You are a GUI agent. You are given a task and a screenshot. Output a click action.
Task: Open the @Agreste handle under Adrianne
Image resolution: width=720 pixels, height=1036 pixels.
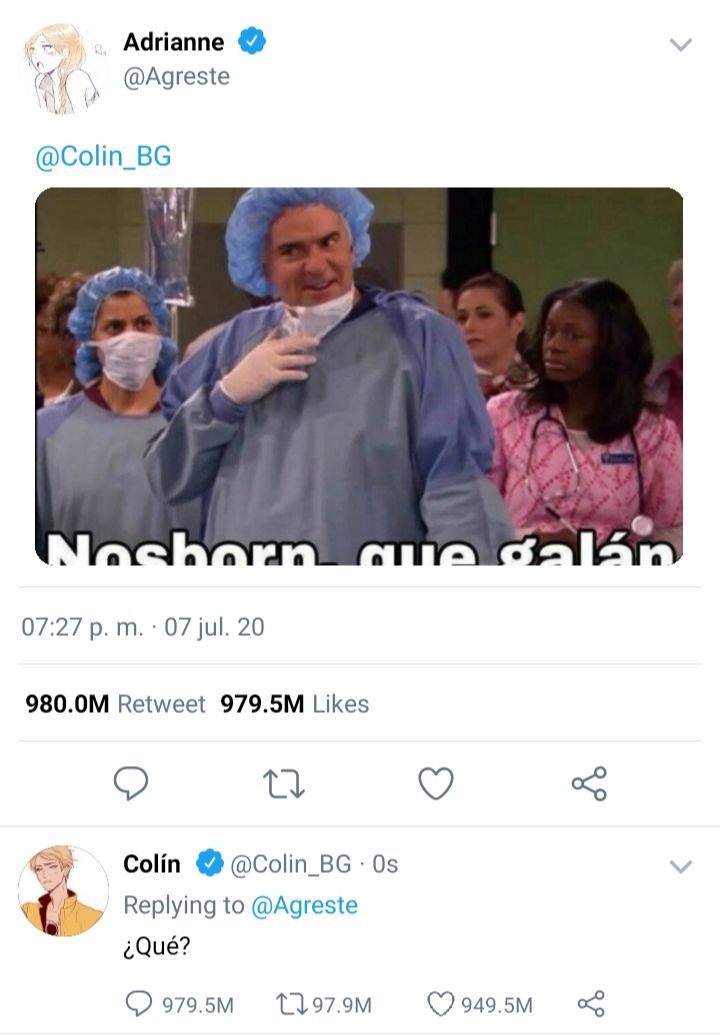[176, 77]
